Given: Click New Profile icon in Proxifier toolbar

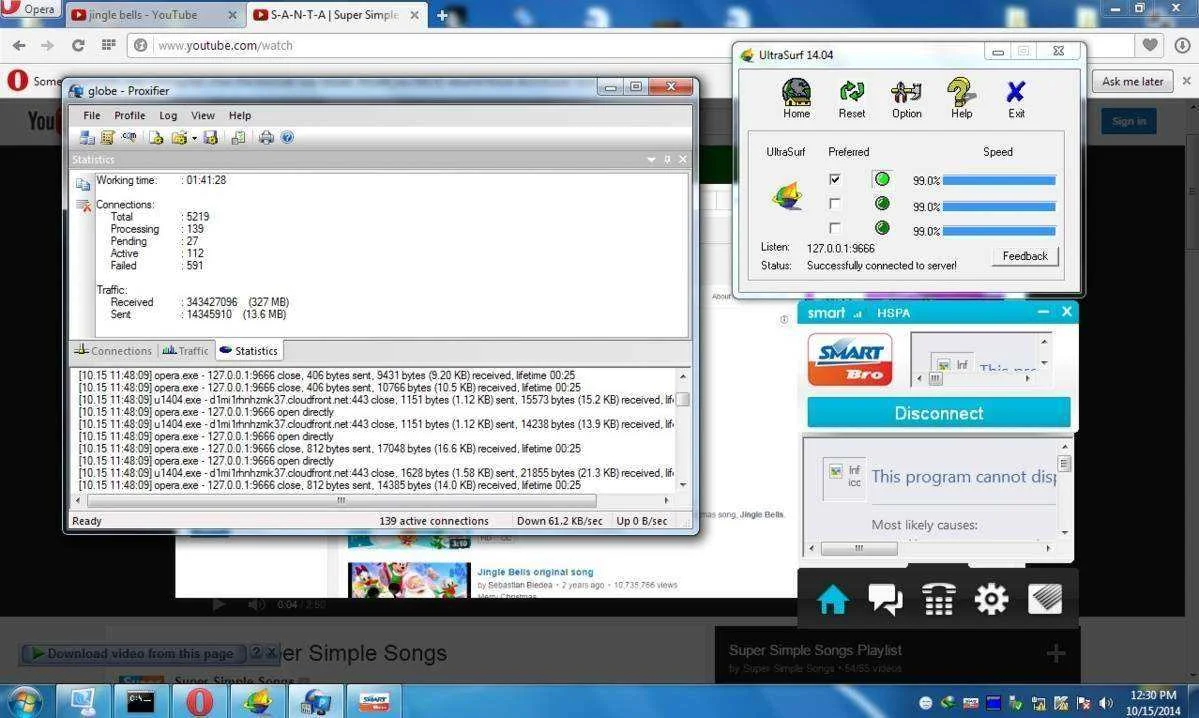Looking at the screenshot, I should point(156,138).
